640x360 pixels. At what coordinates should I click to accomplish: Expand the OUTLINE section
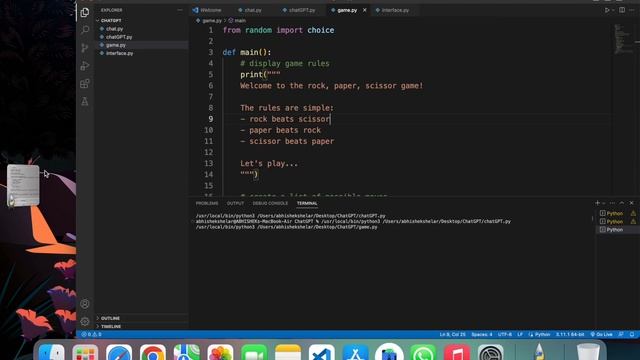pos(110,318)
